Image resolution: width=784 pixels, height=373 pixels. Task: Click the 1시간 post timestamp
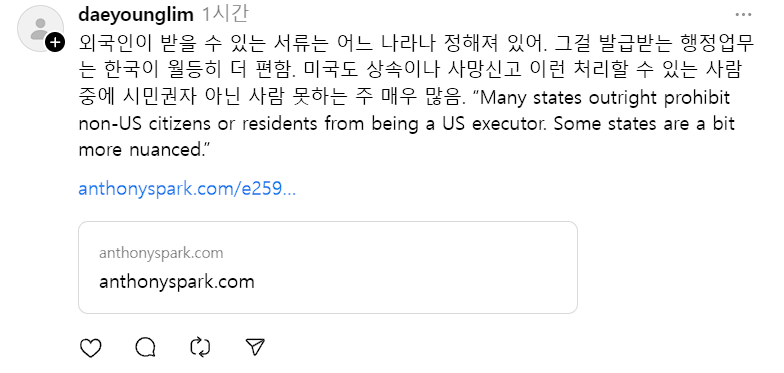(224, 14)
